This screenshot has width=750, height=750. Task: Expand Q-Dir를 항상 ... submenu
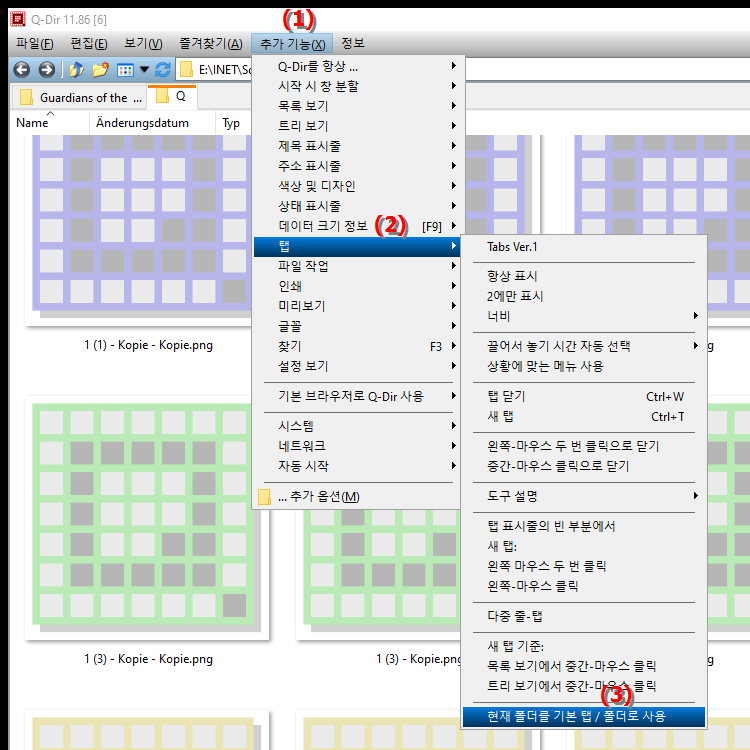[x=356, y=66]
